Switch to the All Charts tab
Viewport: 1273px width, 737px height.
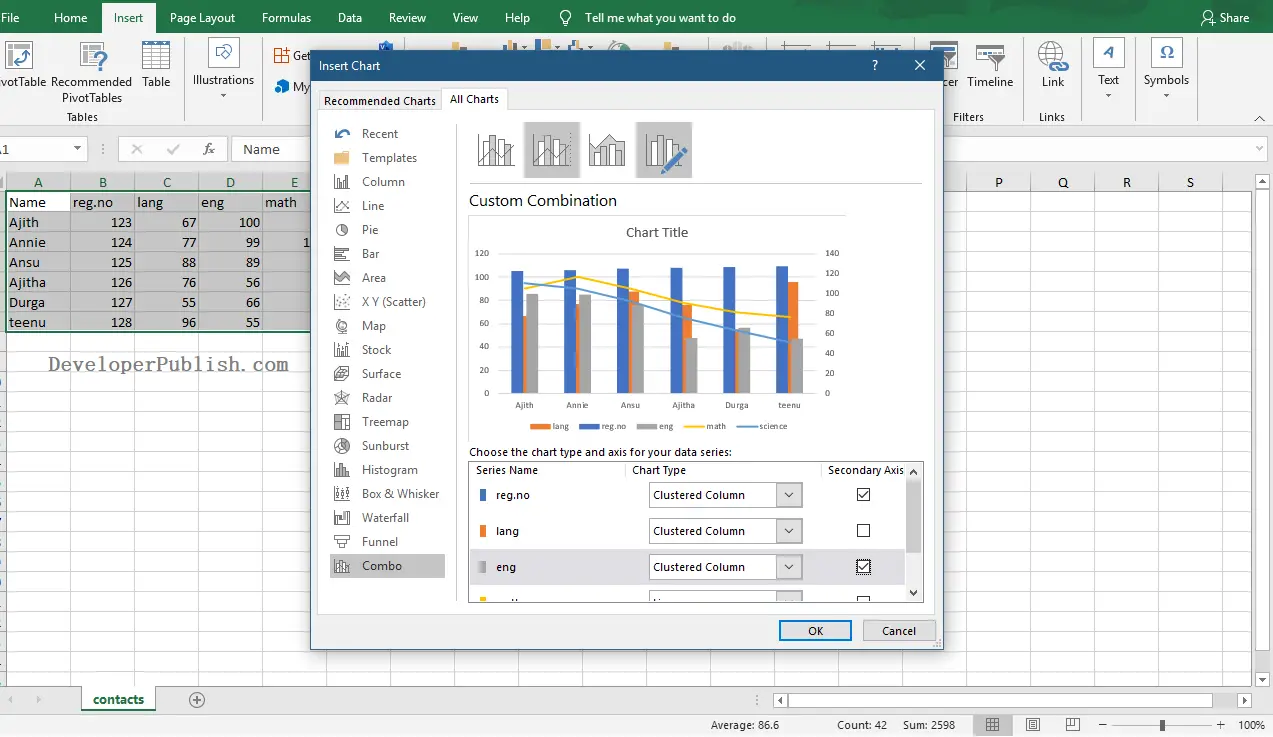475,99
